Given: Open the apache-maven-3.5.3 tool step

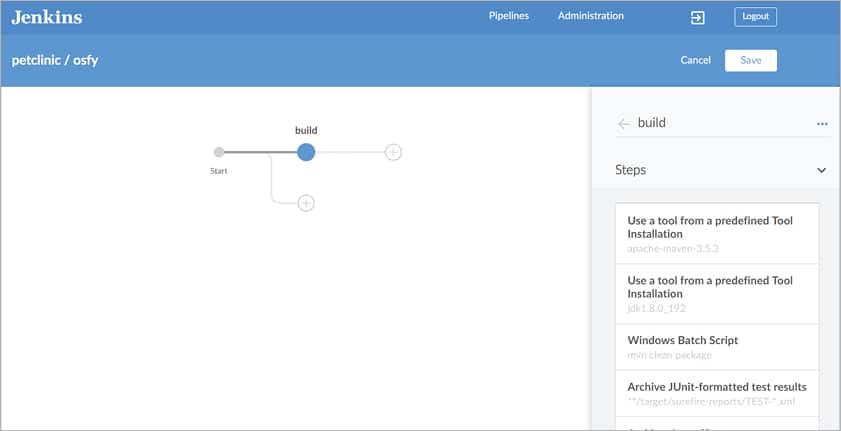Looking at the screenshot, I should pos(717,233).
